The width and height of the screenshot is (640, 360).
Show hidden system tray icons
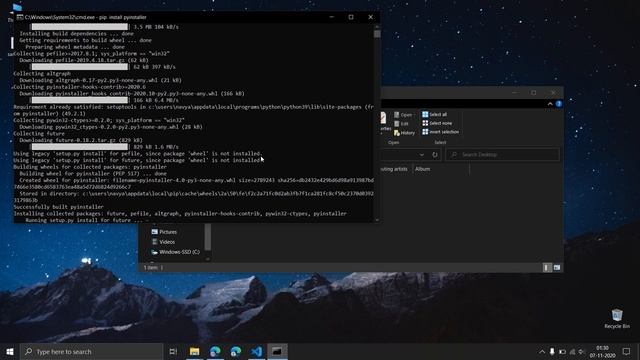[x=542, y=352]
